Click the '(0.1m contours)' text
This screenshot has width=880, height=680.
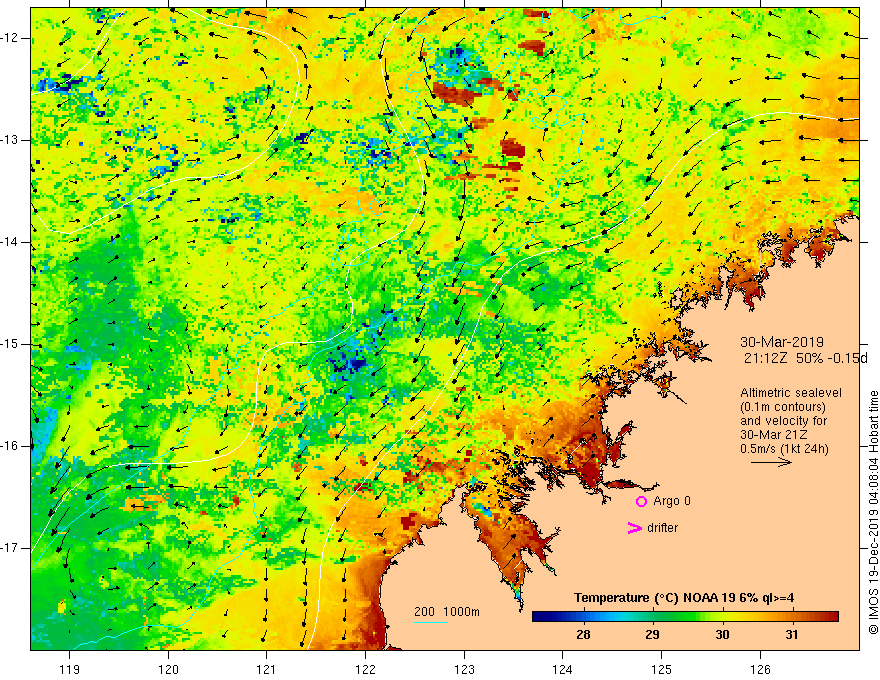pyautogui.click(x=783, y=407)
